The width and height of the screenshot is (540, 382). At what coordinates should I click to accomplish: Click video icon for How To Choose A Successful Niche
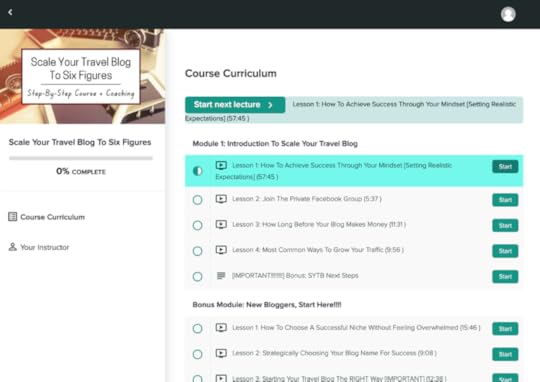coord(221,328)
